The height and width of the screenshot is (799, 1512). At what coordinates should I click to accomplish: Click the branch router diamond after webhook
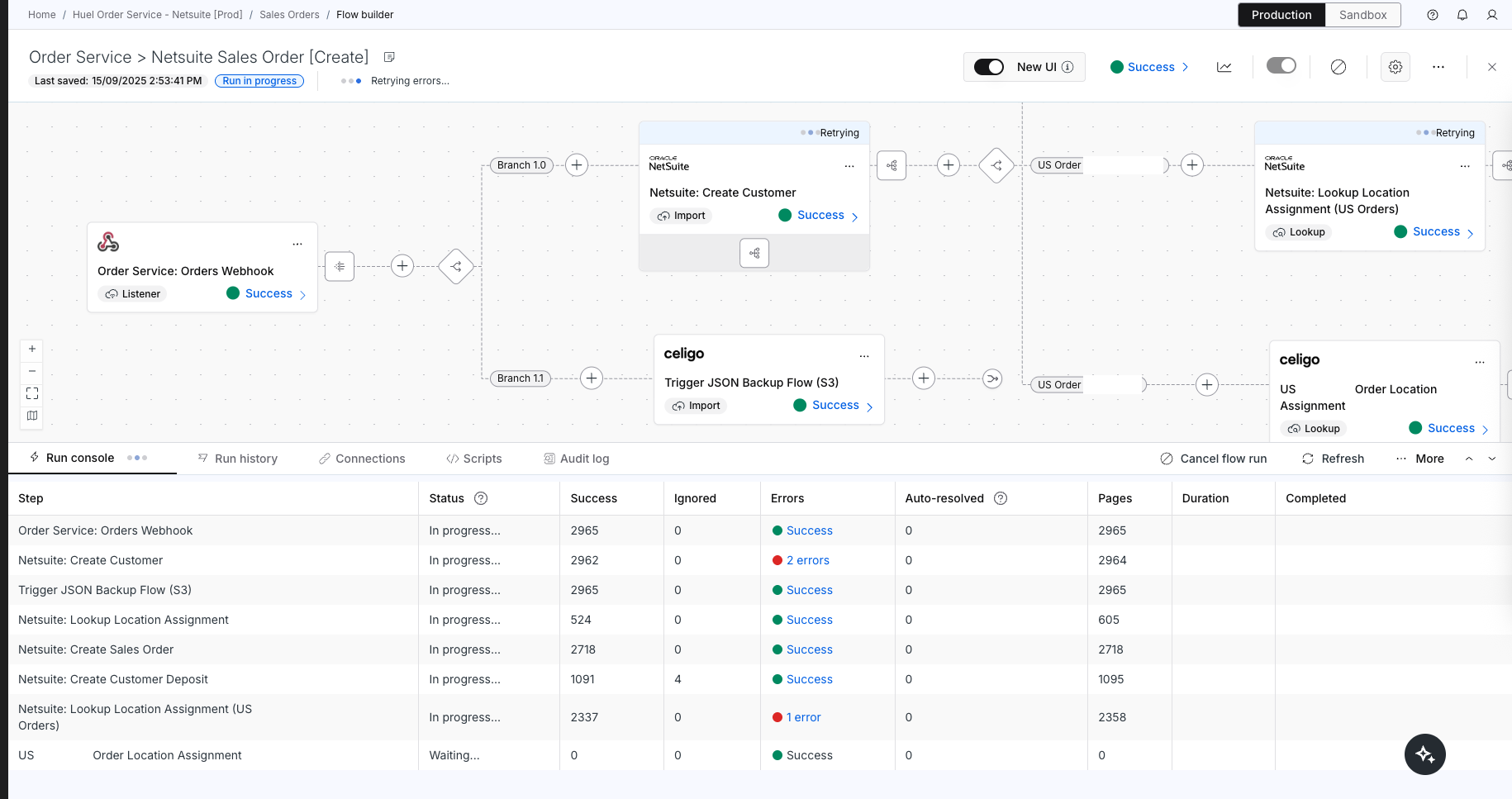(456, 266)
